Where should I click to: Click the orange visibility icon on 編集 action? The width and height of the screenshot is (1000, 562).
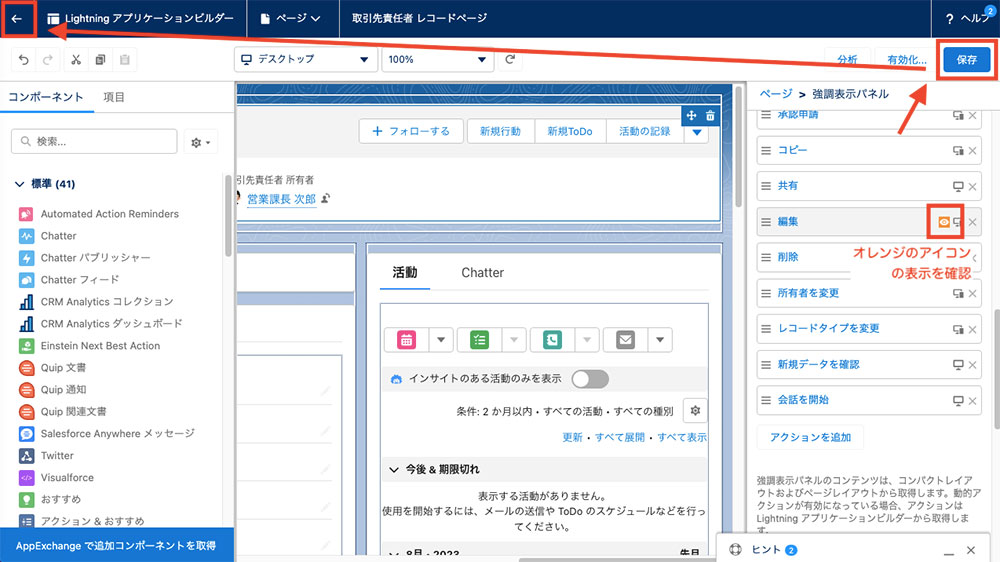[x=944, y=222]
